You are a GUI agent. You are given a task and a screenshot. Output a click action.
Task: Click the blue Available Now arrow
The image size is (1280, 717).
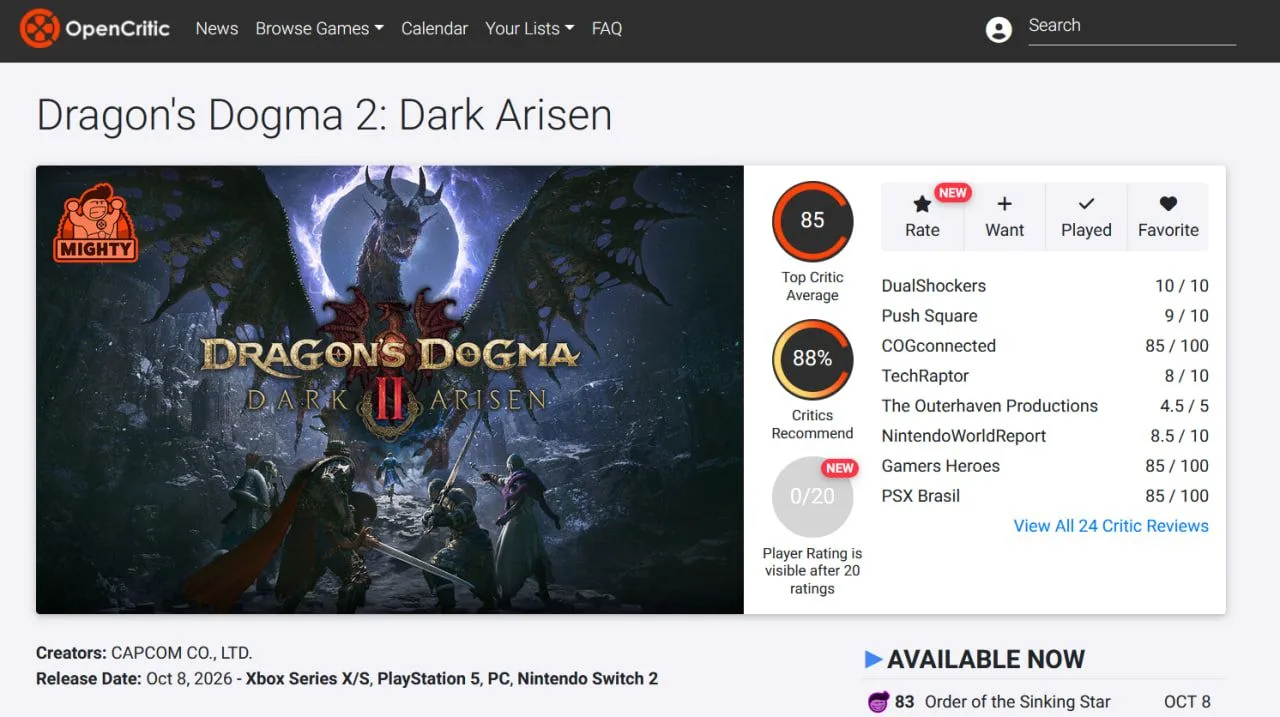point(873,659)
